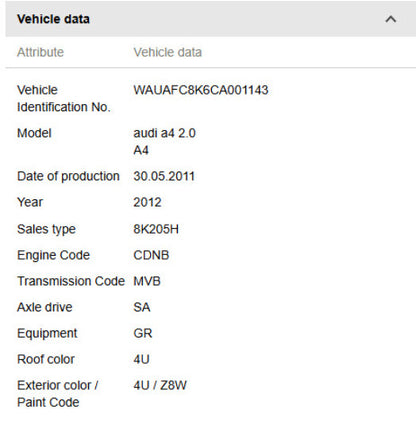Click the Vehicle data column header

[168, 52]
